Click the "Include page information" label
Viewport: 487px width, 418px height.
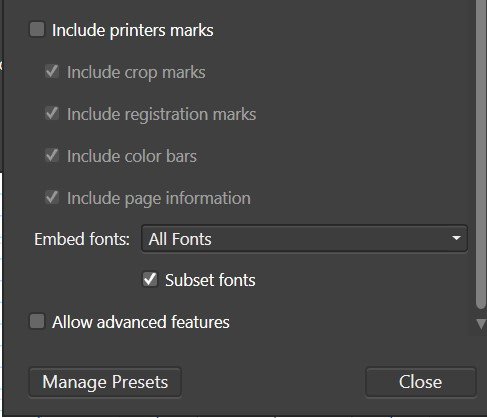point(159,199)
